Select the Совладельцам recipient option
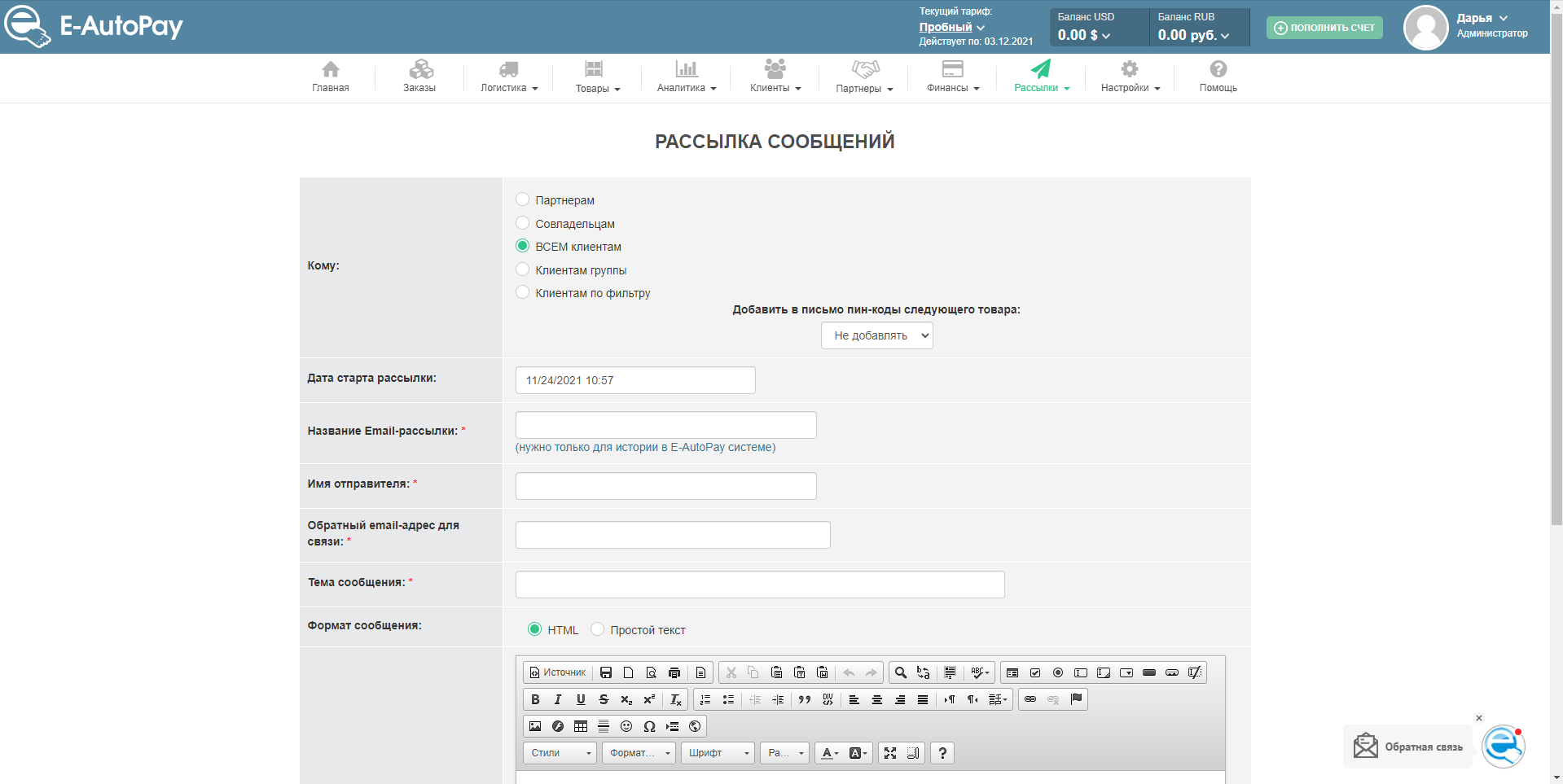Image resolution: width=1563 pixels, height=784 pixels. tap(523, 223)
